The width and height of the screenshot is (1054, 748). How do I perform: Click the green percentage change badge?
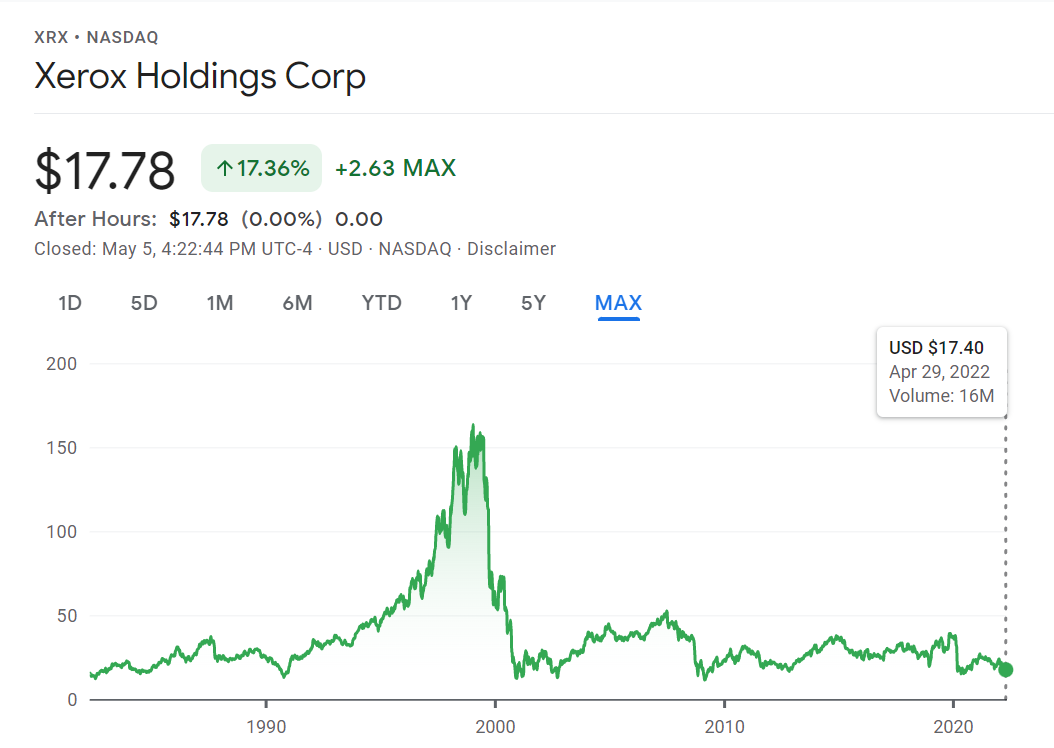(261, 168)
